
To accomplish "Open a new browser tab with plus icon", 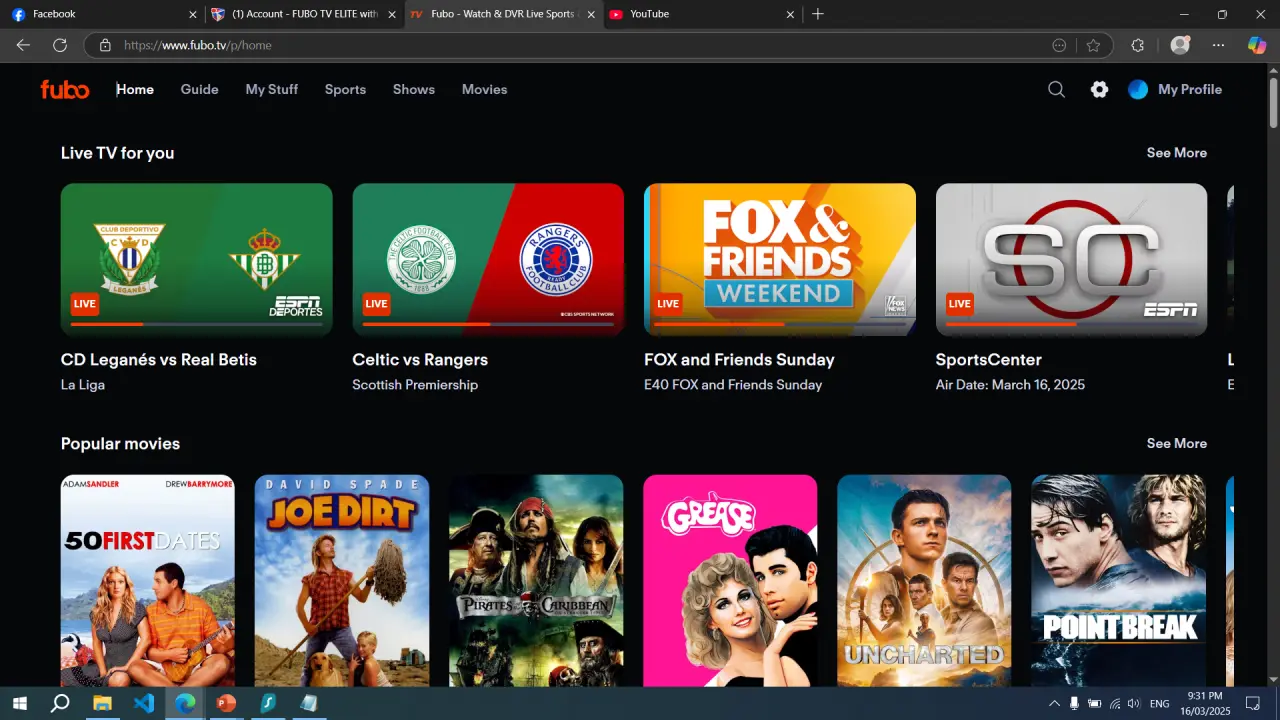I will 818,14.
